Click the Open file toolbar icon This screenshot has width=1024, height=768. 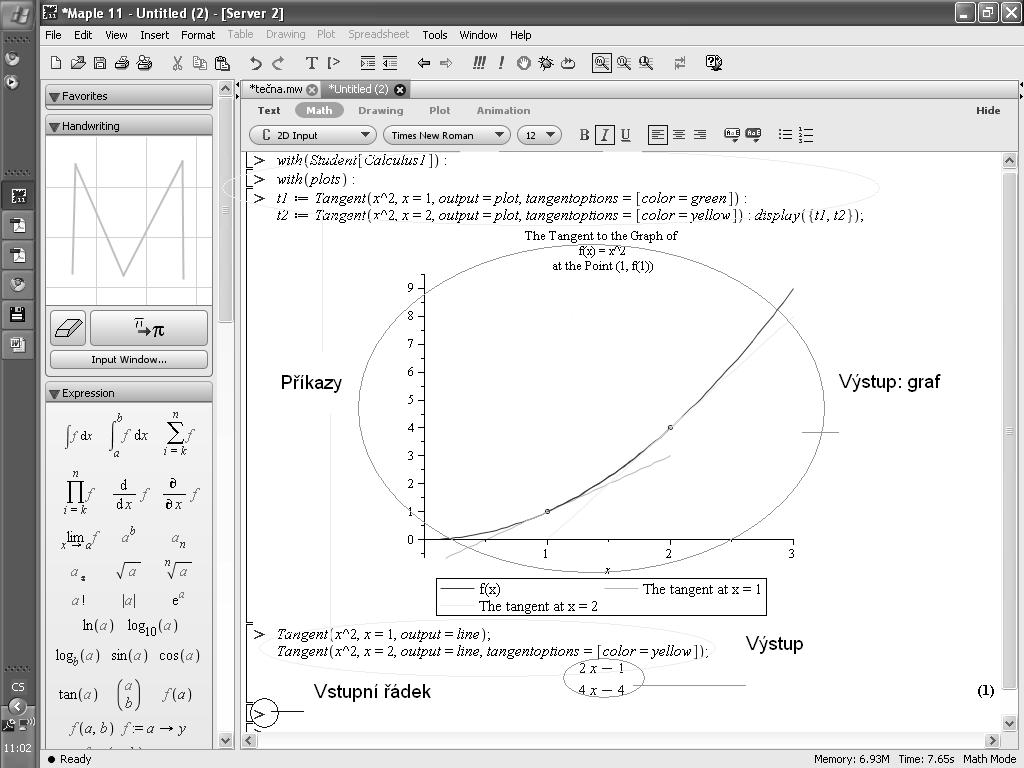pyautogui.click(x=78, y=63)
